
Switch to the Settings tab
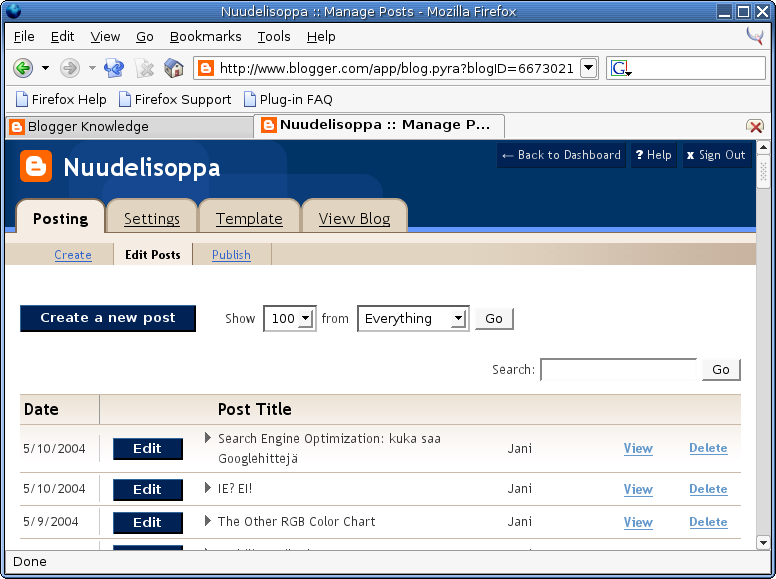coord(152,218)
